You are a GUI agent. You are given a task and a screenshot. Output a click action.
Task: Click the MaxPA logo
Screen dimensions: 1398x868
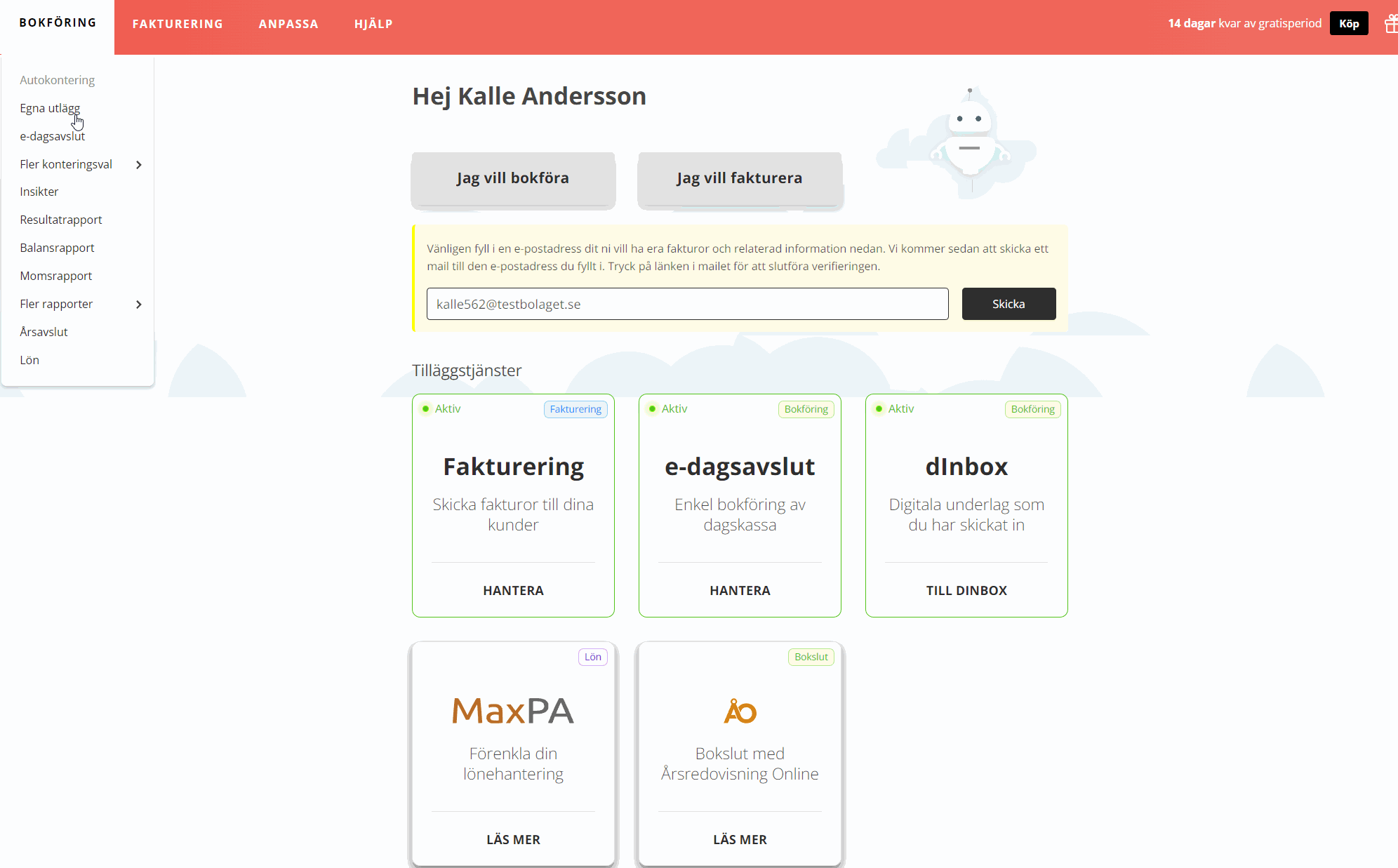click(x=513, y=711)
